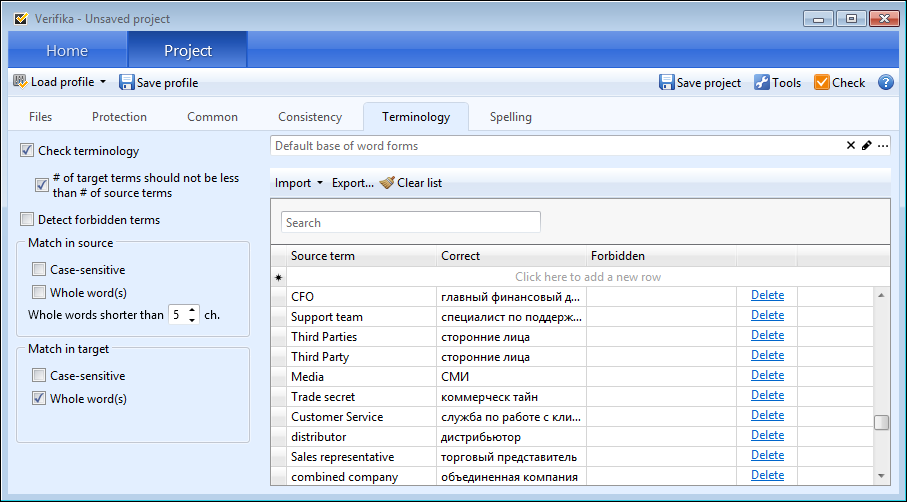This screenshot has width=907, height=502.
Task: Select the объединенная компания cell
Action: click(x=511, y=477)
